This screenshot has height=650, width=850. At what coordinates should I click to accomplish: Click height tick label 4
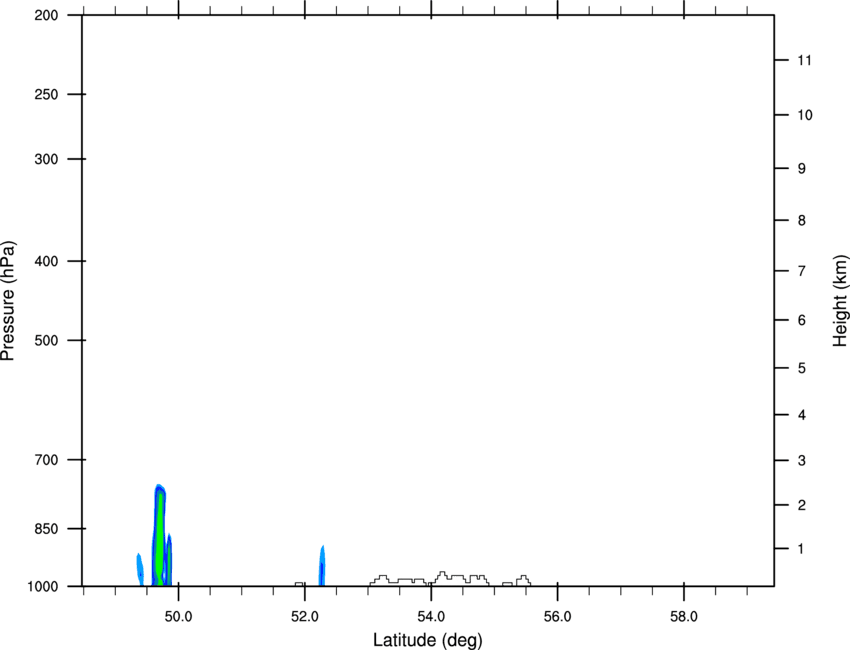[802, 415]
